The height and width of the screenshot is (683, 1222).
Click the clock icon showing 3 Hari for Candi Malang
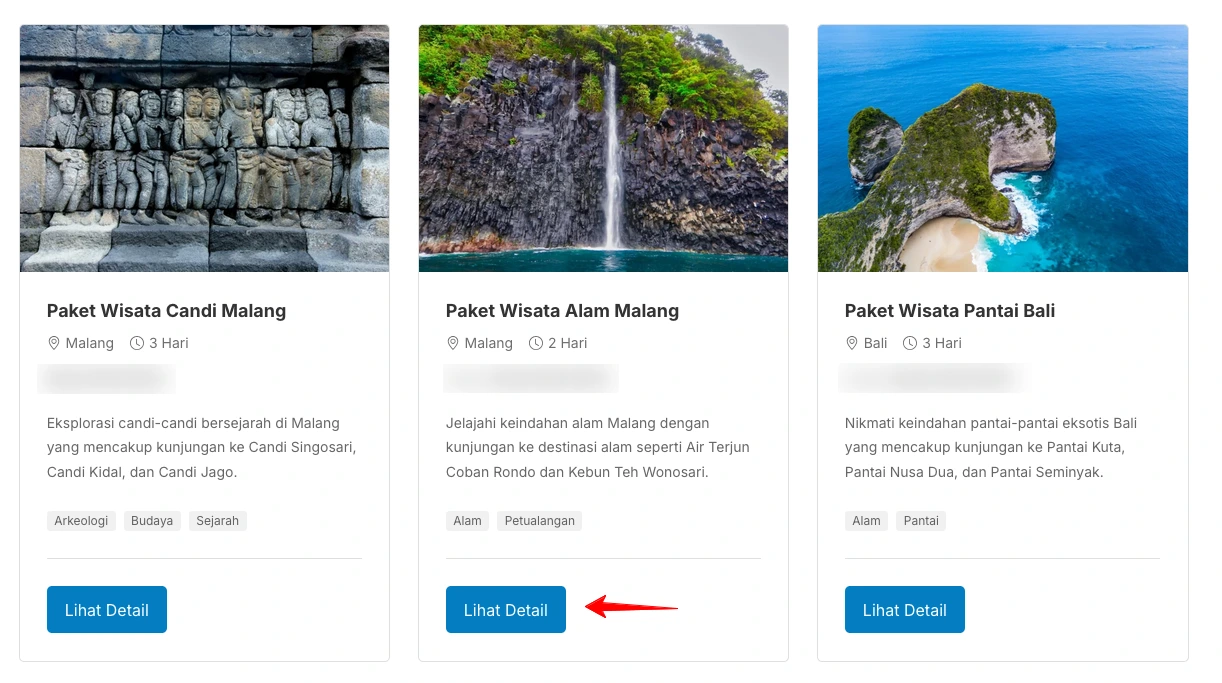coord(137,343)
